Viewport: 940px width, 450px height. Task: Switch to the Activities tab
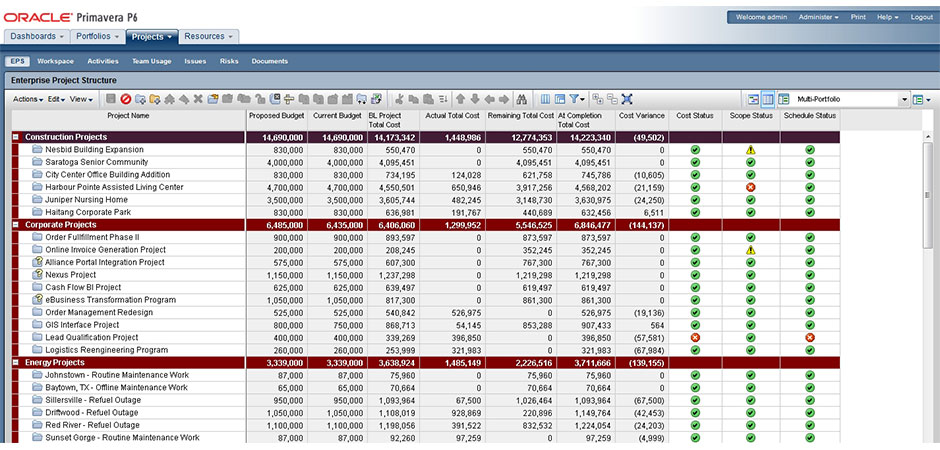103,61
